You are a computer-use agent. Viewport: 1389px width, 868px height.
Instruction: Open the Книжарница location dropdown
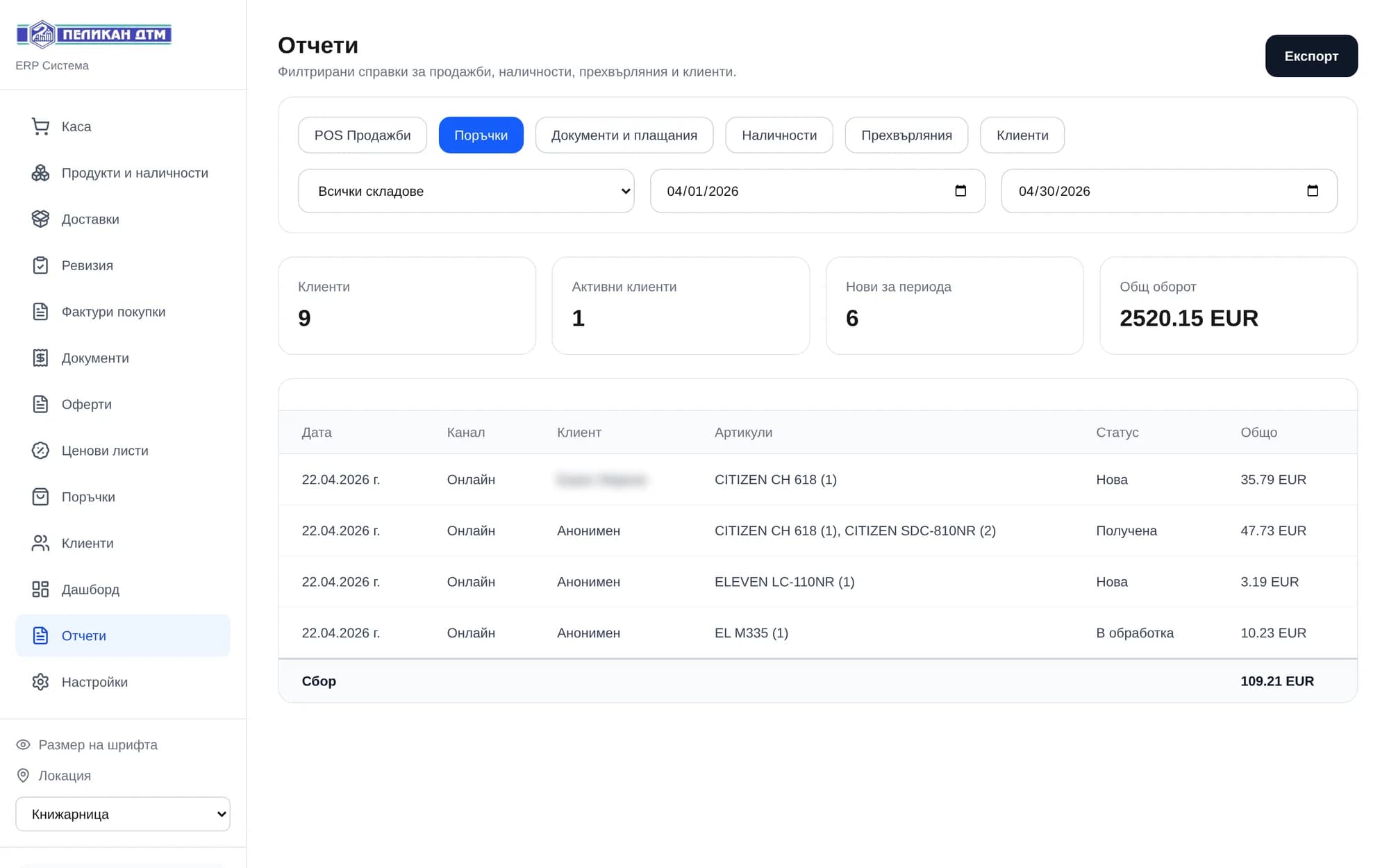(x=123, y=814)
